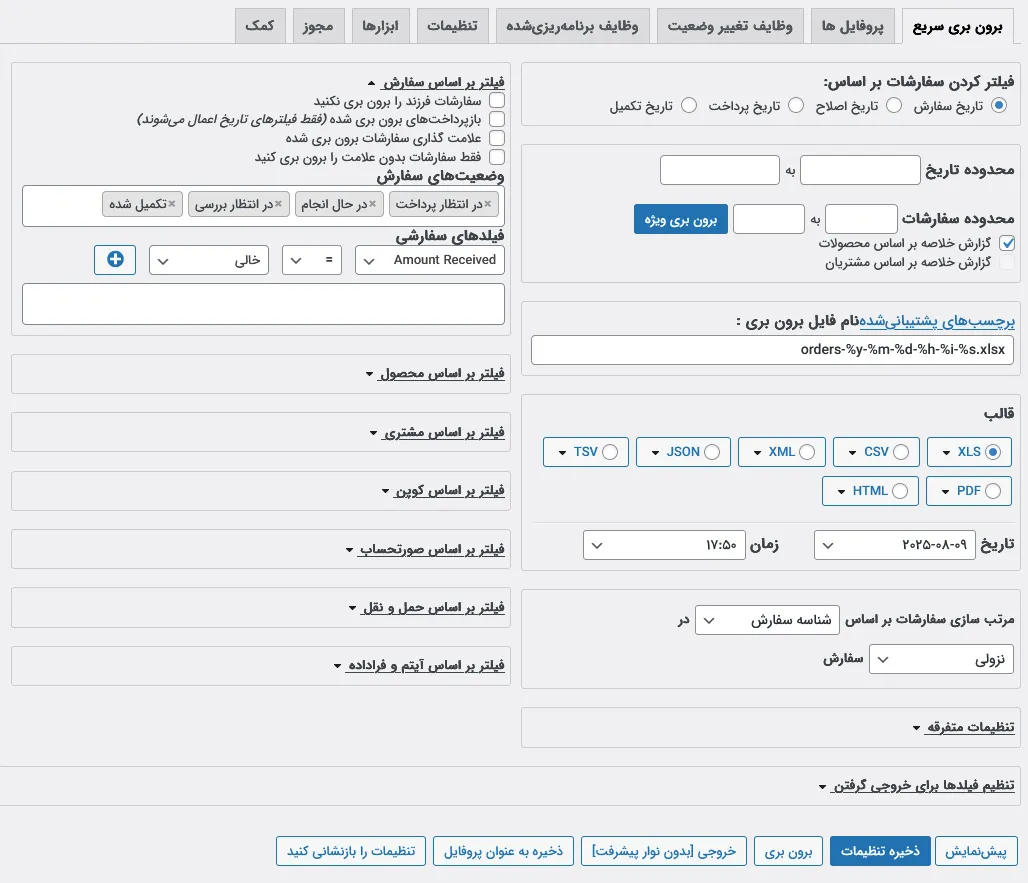Screen dimensions: 1028x883
Task: Open the date format dropdown '۲۰۲۵-۰۸-۰۹'
Action: (x=895, y=545)
